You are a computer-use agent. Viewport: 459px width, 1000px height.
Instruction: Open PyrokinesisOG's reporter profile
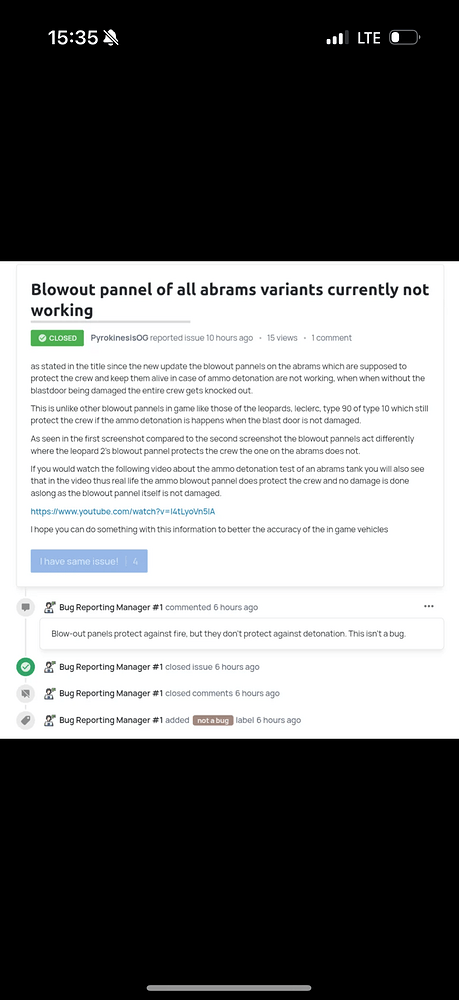click(x=119, y=338)
